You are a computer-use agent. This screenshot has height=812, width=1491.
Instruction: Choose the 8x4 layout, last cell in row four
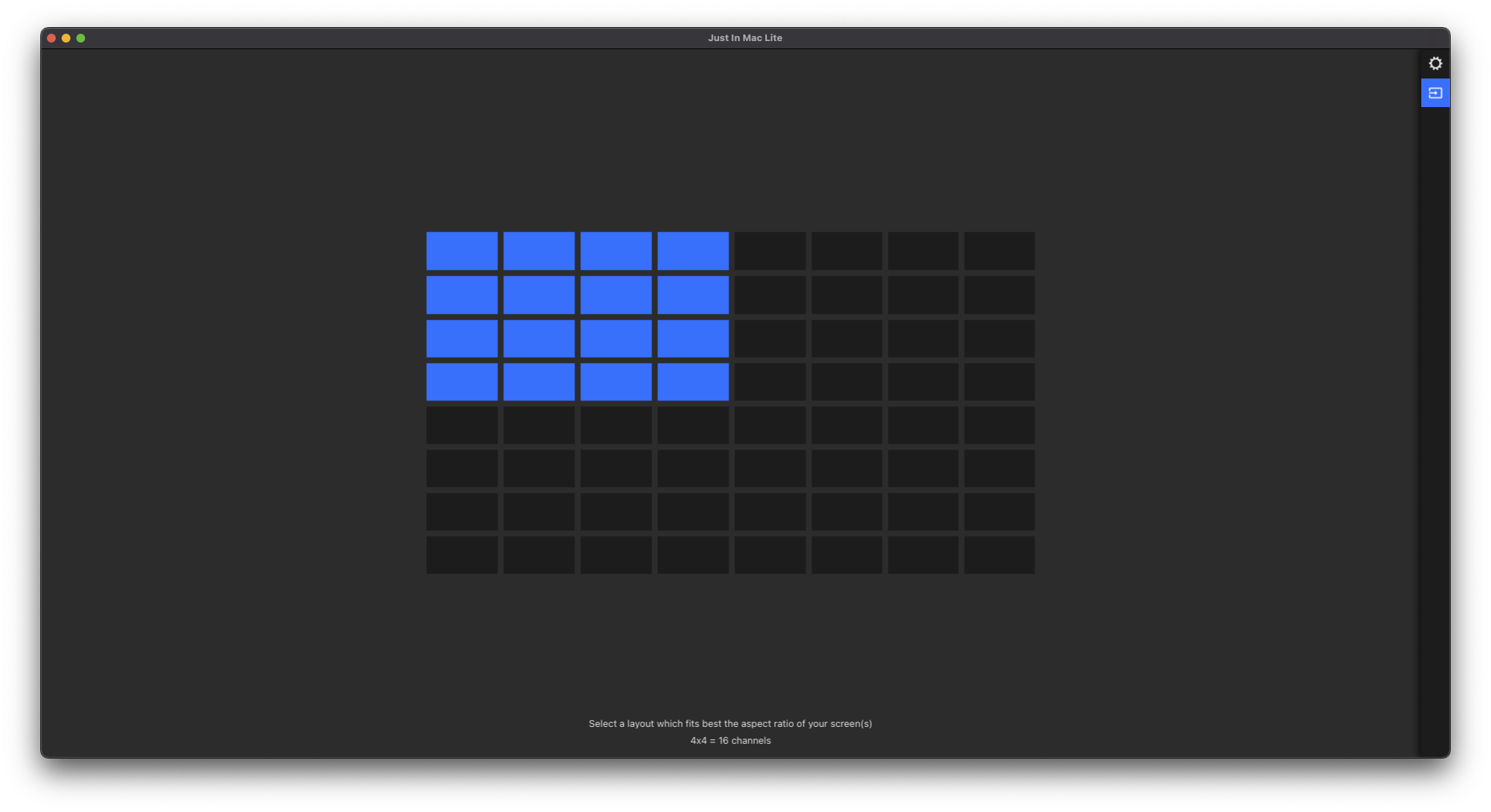(x=999, y=381)
